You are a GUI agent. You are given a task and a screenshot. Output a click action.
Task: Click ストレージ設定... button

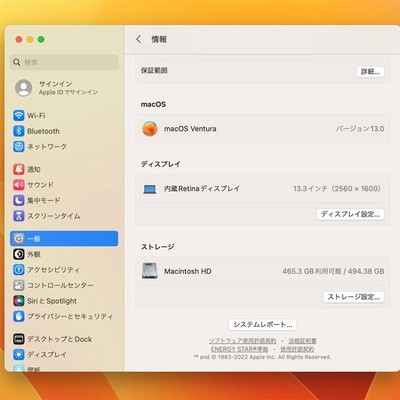pos(354,297)
